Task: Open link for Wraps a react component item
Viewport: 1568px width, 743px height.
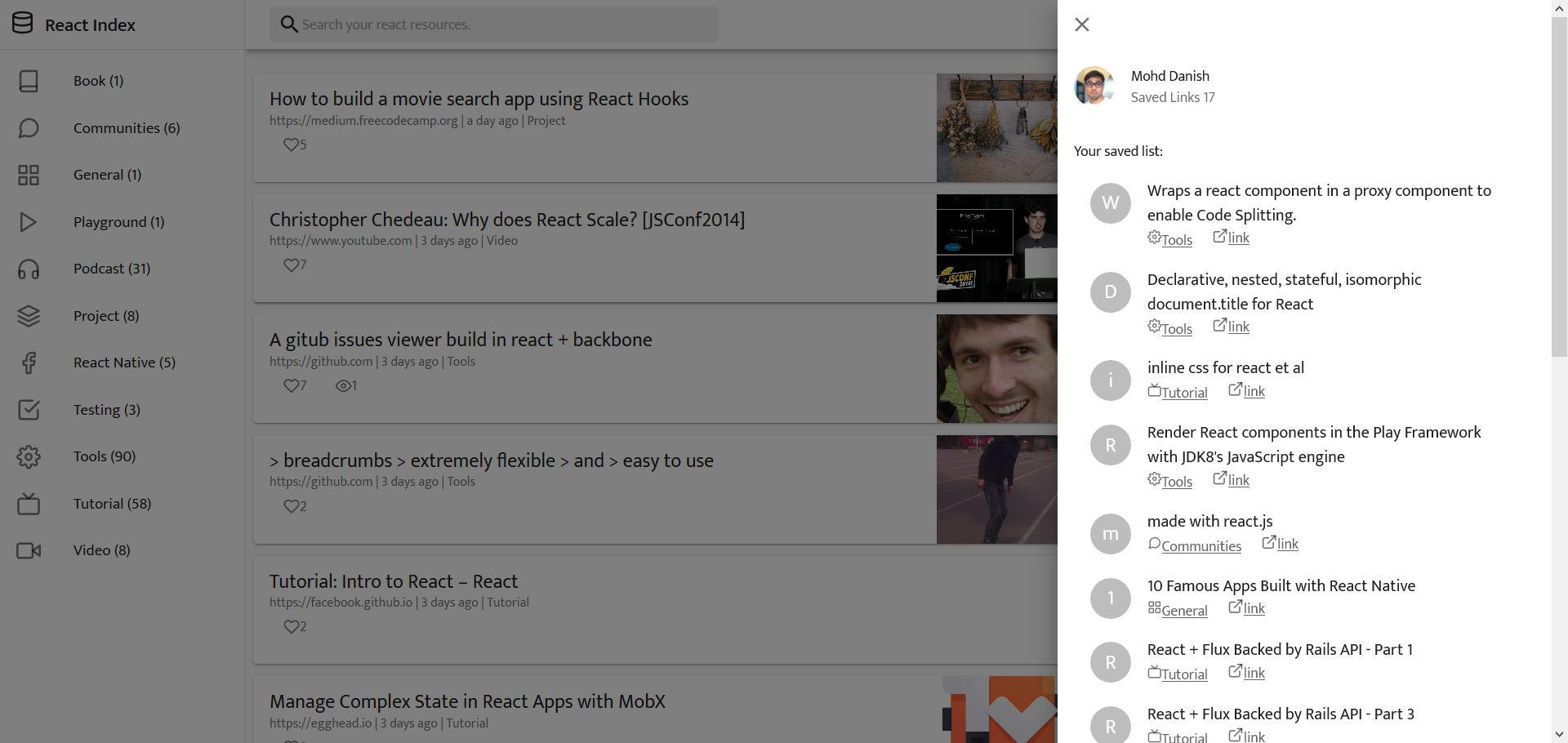Action: (1232, 238)
